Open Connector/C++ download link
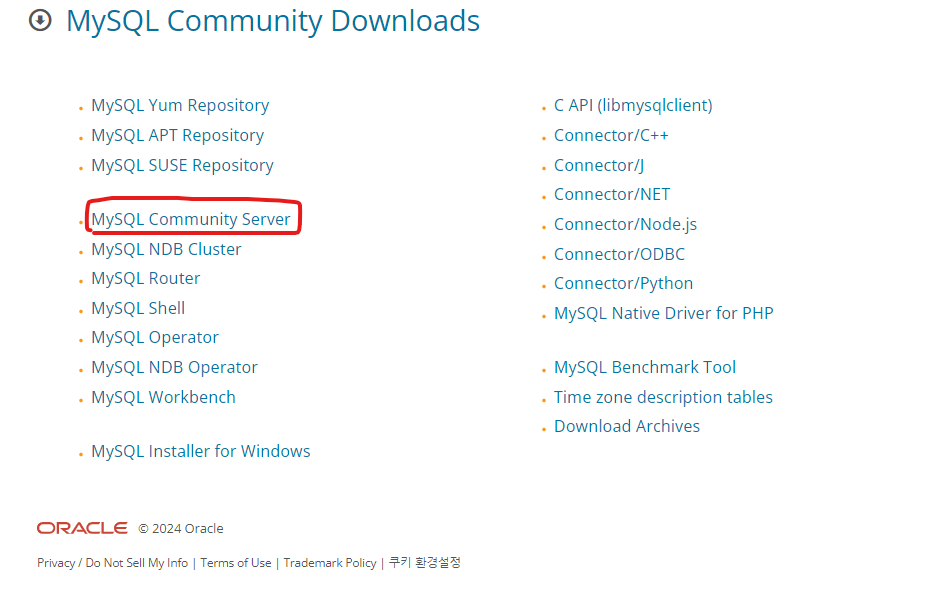Image resolution: width=949 pixels, height=590 pixels. click(x=611, y=136)
